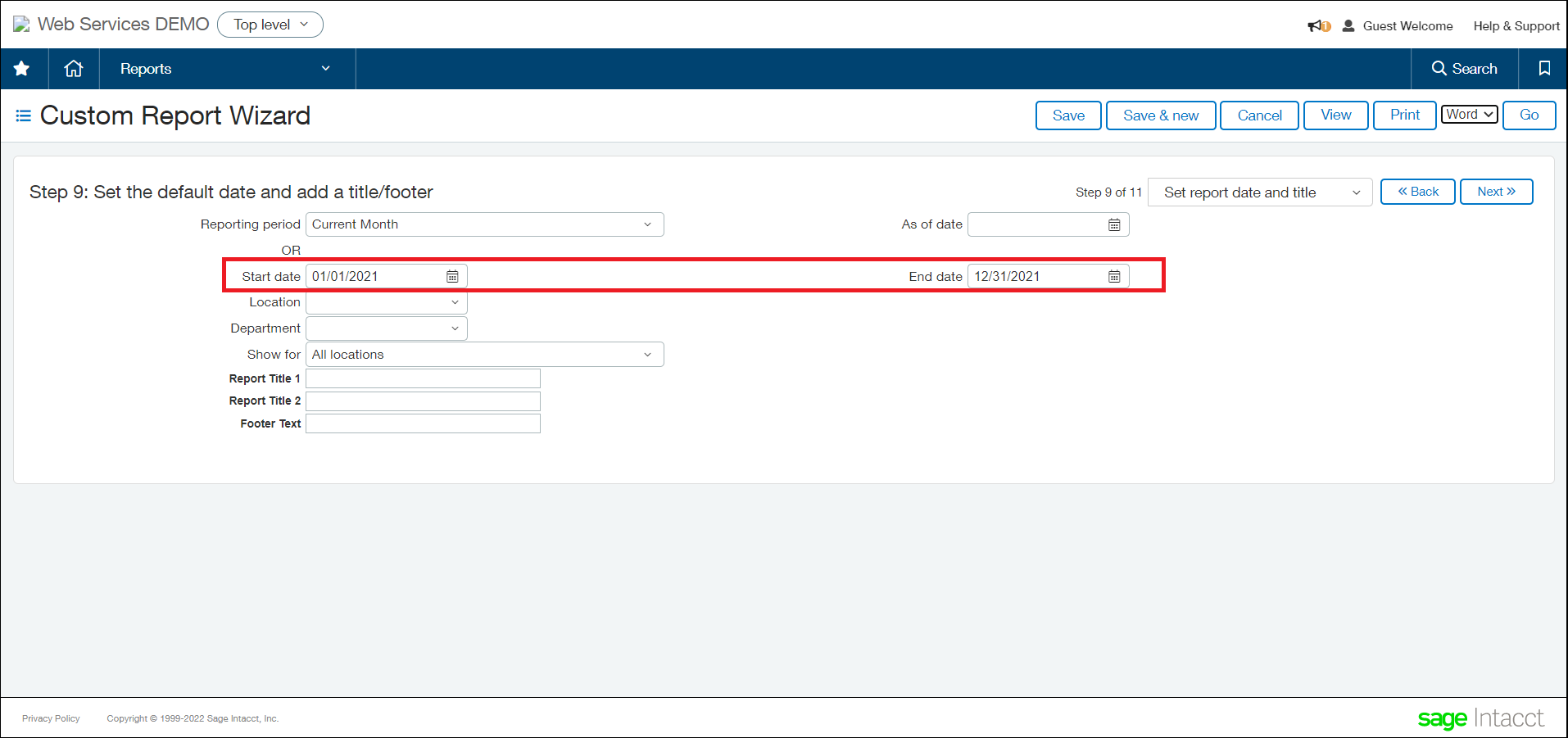Click the bookmark icon in navigation bar
1568x738 pixels.
(x=1544, y=69)
